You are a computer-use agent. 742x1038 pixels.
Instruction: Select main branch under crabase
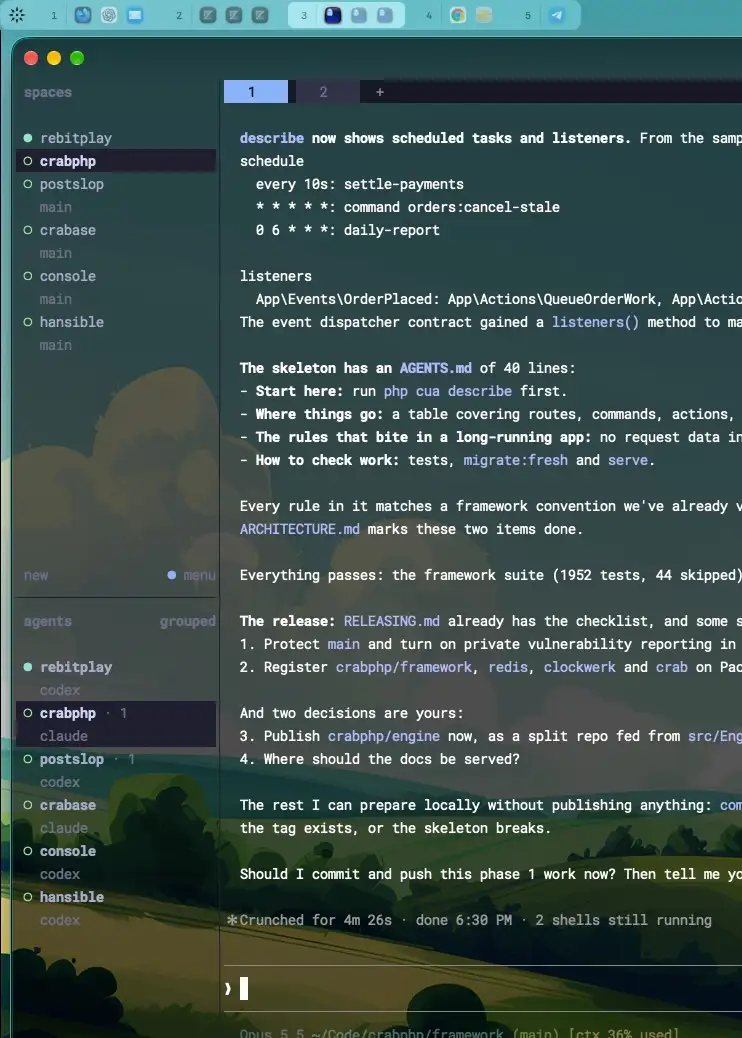(x=56, y=253)
